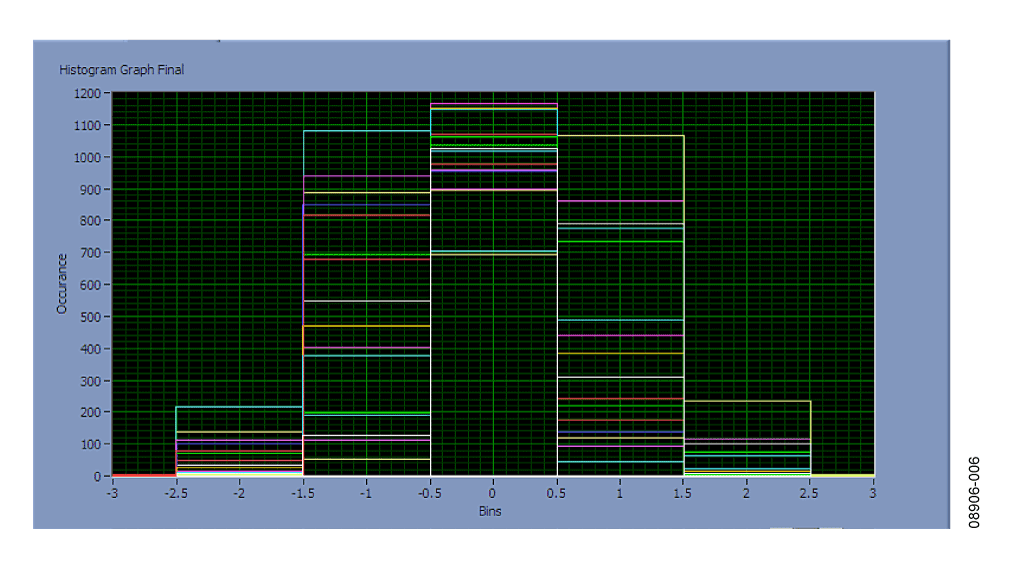The image size is (1024, 567).
Task: Click the -3 minimum value on X-axis
Action: pyautogui.click(x=112, y=493)
